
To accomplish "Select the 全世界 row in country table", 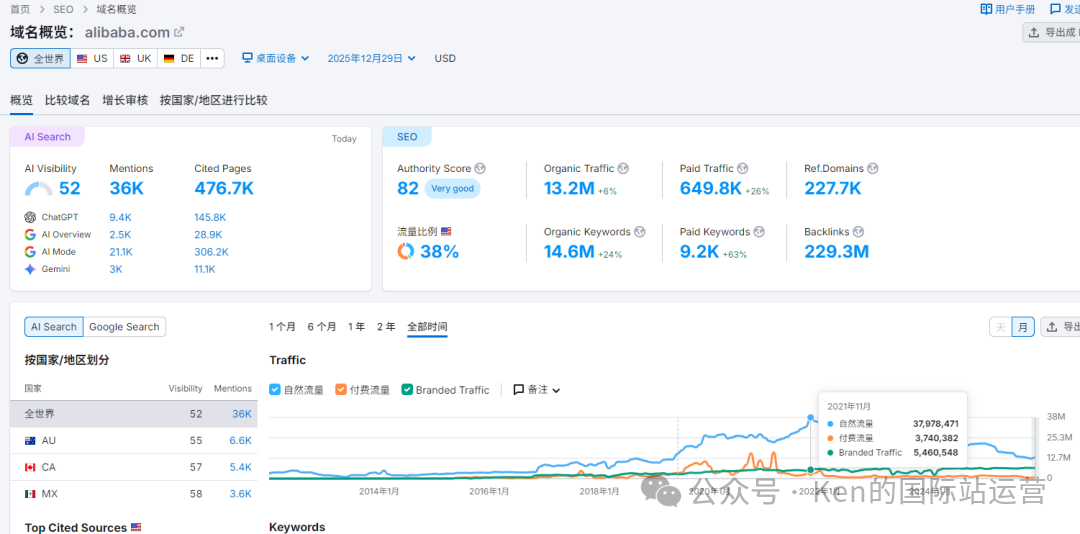I will point(134,414).
